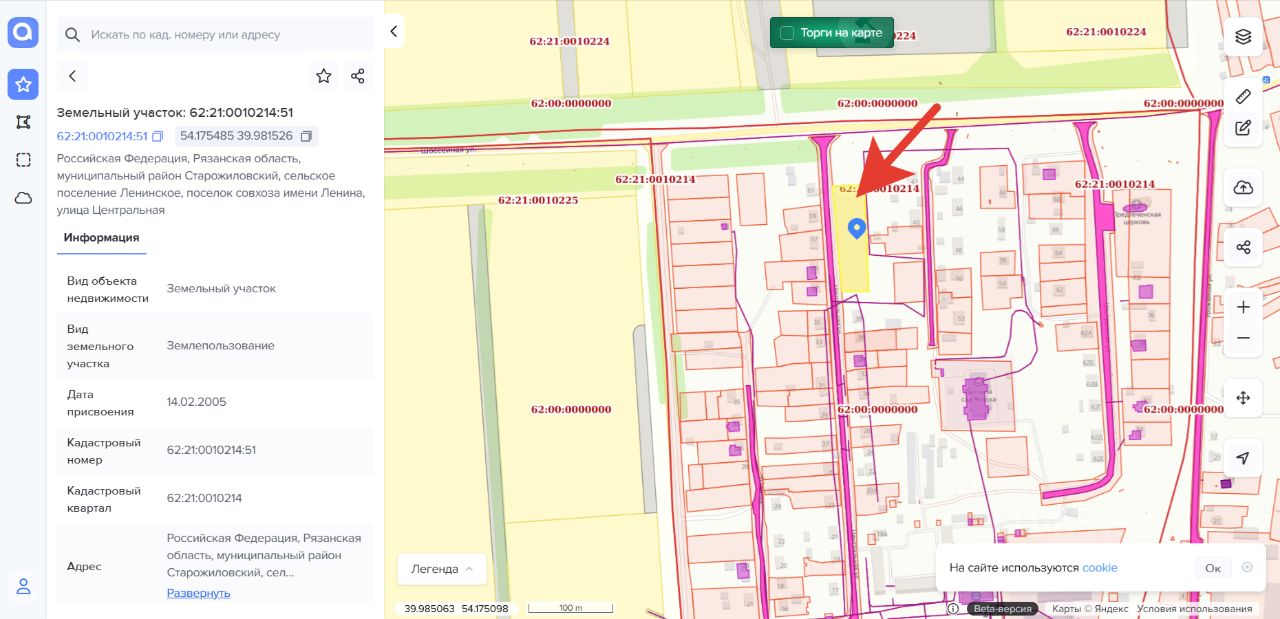Image resolution: width=1280 pixels, height=619 pixels.
Task: Copy the coordinates with the copy icon
Action: pyautogui.click(x=307, y=136)
